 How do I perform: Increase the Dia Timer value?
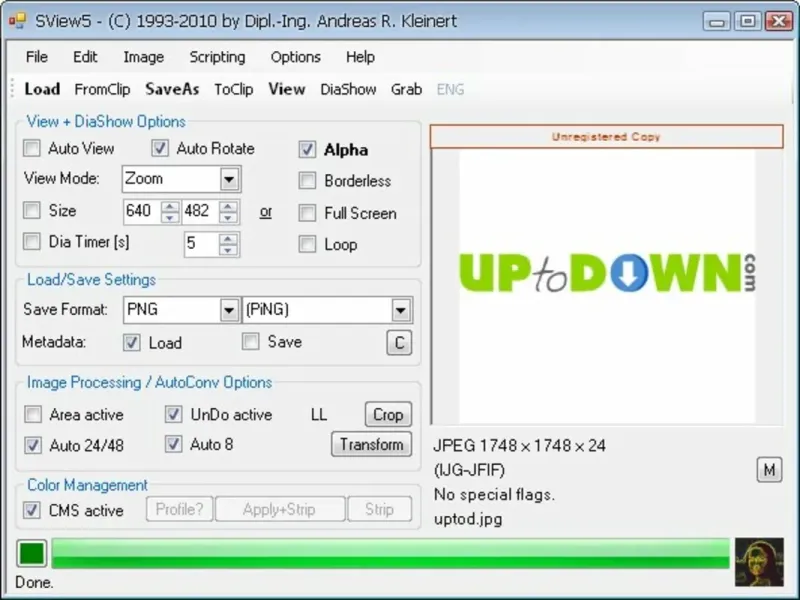pos(228,238)
